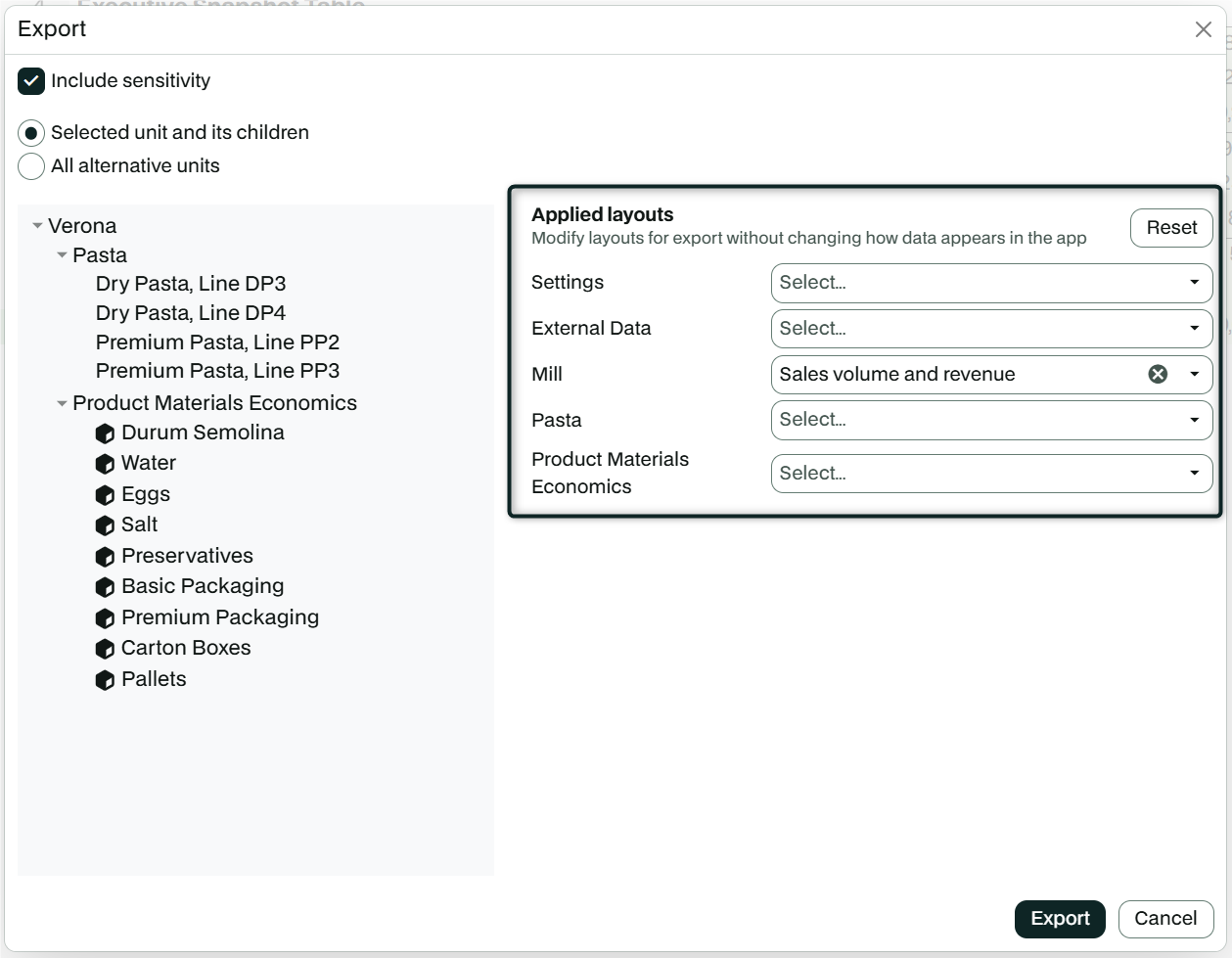This screenshot has width=1232, height=958.
Task: Open the Pasta layout dropdown
Action: 991,420
